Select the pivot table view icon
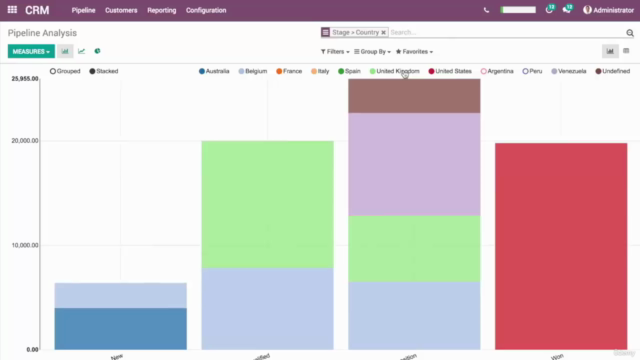The width and height of the screenshot is (640, 360). pyautogui.click(x=626, y=51)
